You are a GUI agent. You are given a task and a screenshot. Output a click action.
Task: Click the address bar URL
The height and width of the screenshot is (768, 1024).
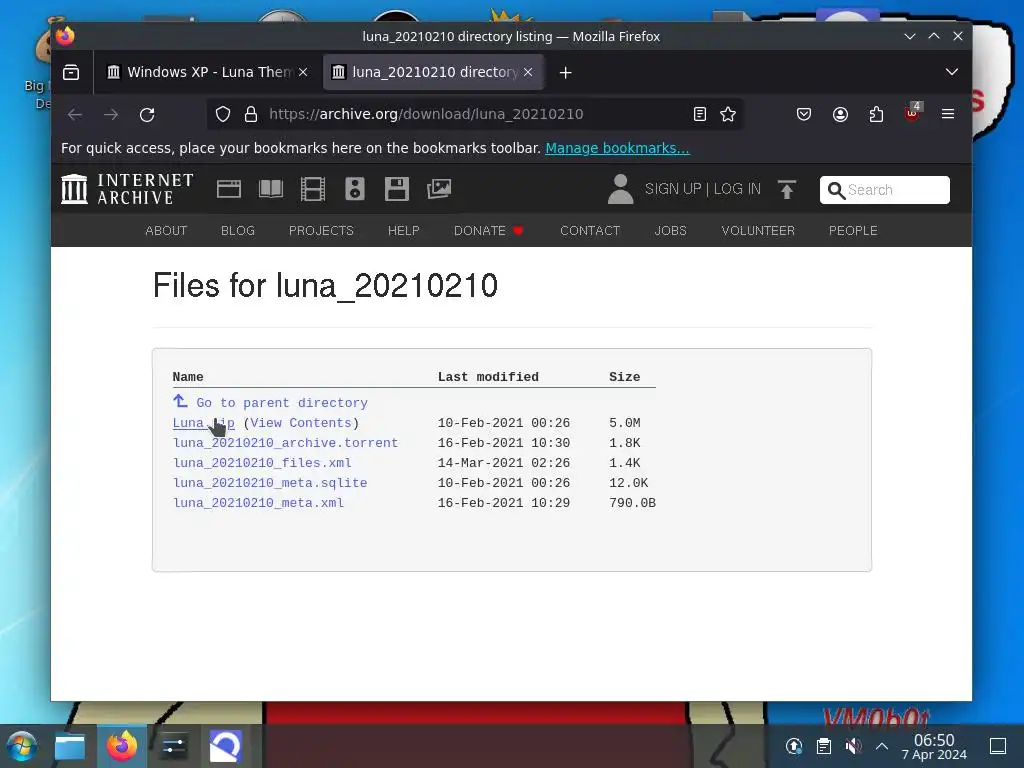[426, 114]
